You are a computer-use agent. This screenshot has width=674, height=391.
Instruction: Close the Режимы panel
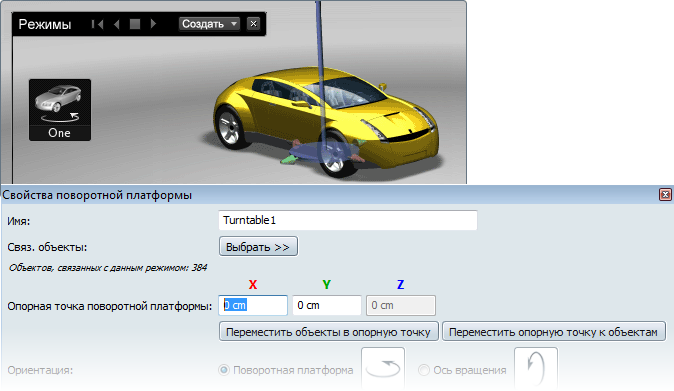253,24
